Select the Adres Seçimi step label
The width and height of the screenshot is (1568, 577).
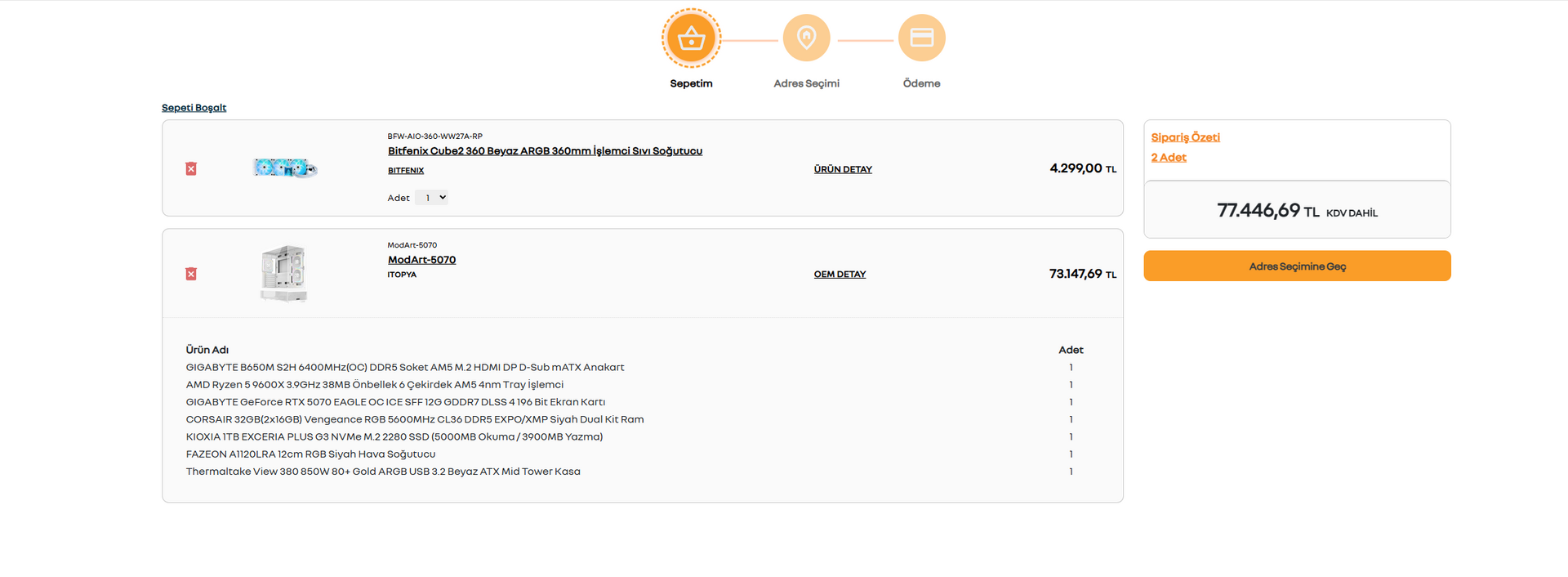pos(806,83)
